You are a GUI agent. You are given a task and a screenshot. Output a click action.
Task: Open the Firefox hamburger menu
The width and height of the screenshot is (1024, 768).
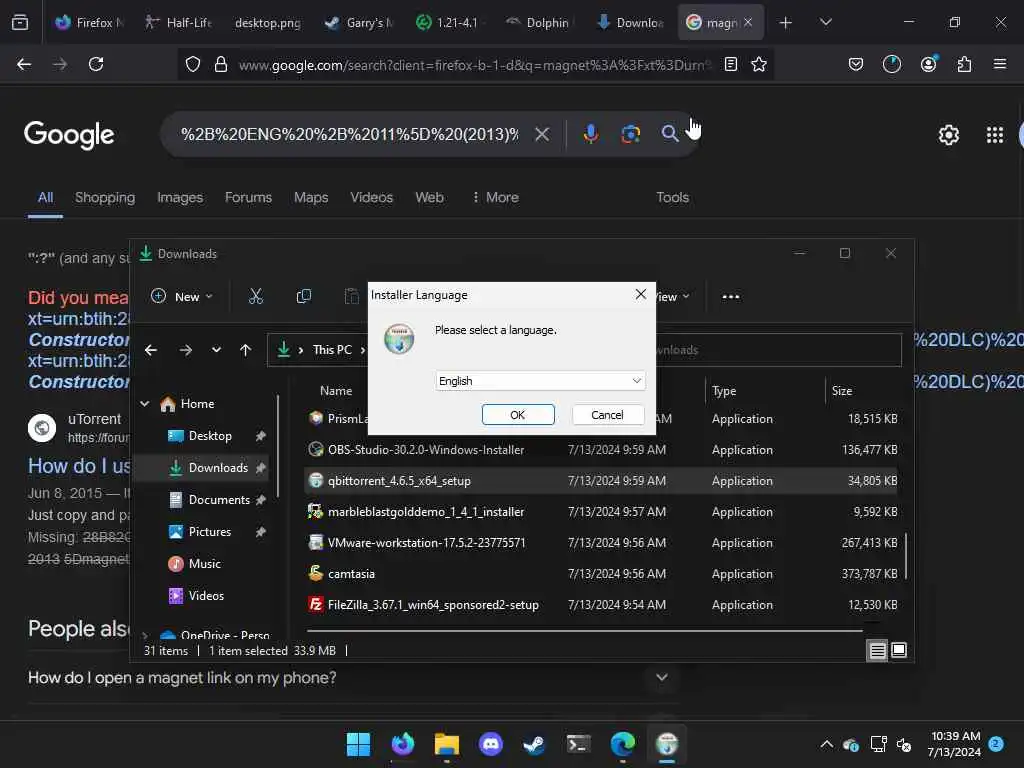tap(1000, 64)
